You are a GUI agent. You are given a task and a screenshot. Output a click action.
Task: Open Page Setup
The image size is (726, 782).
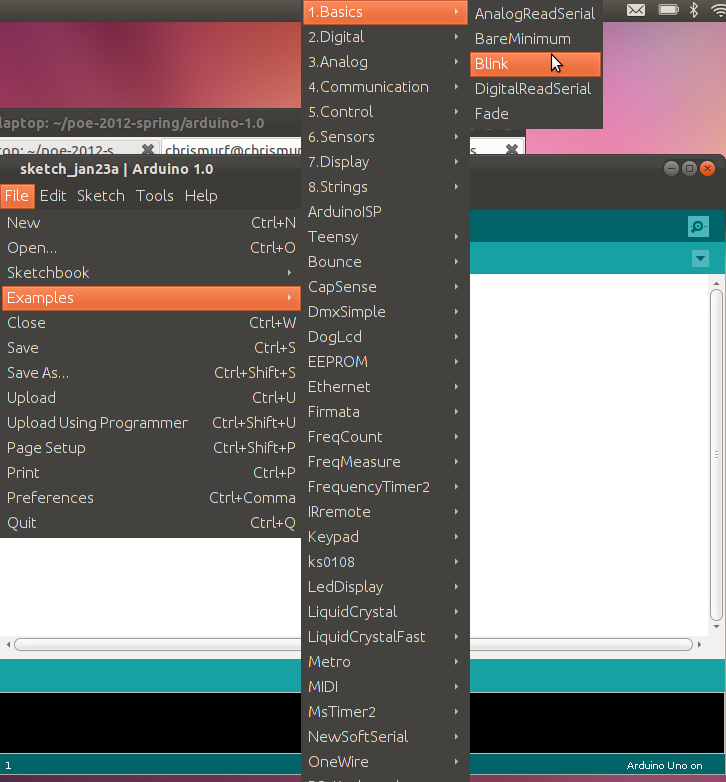pos(151,447)
